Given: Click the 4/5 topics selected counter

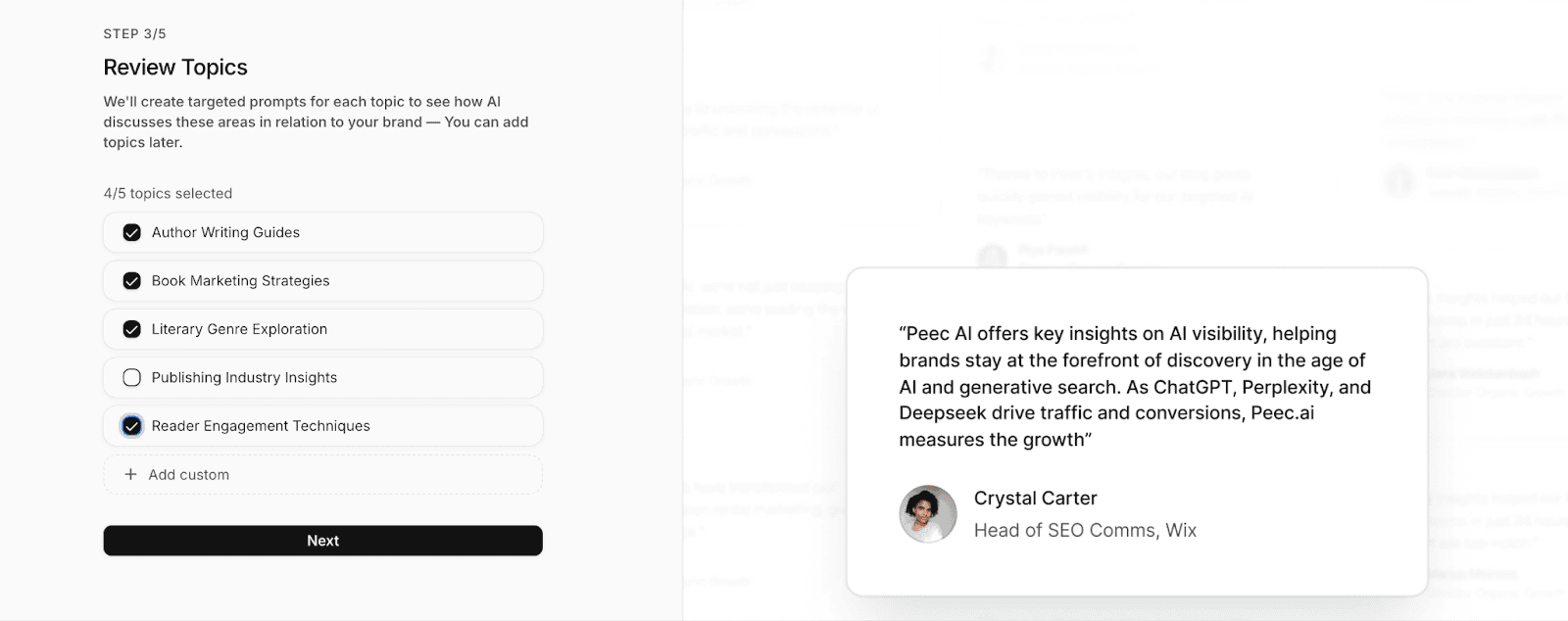Looking at the screenshot, I should 167,193.
